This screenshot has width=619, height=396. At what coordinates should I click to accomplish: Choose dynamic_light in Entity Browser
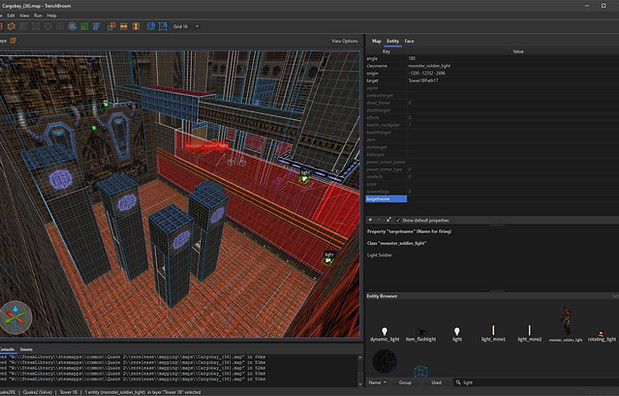pos(385,334)
